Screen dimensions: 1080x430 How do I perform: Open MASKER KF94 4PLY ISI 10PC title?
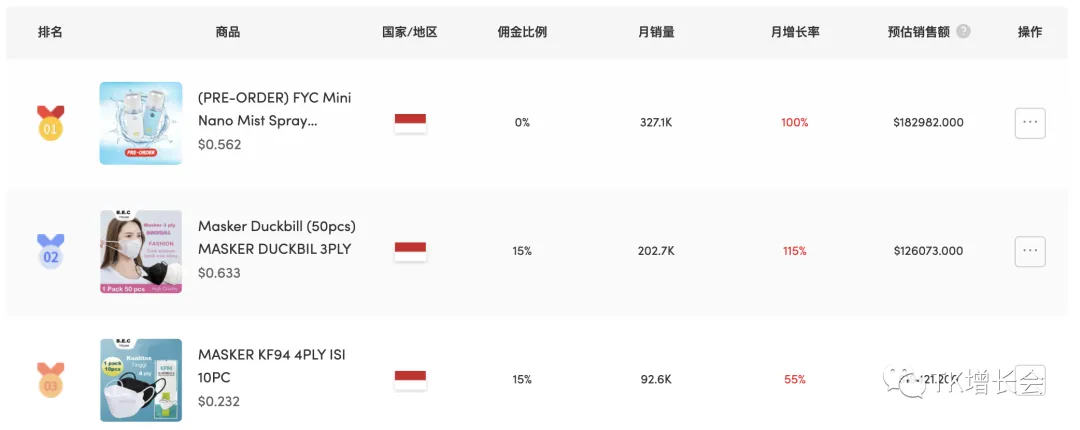point(271,366)
